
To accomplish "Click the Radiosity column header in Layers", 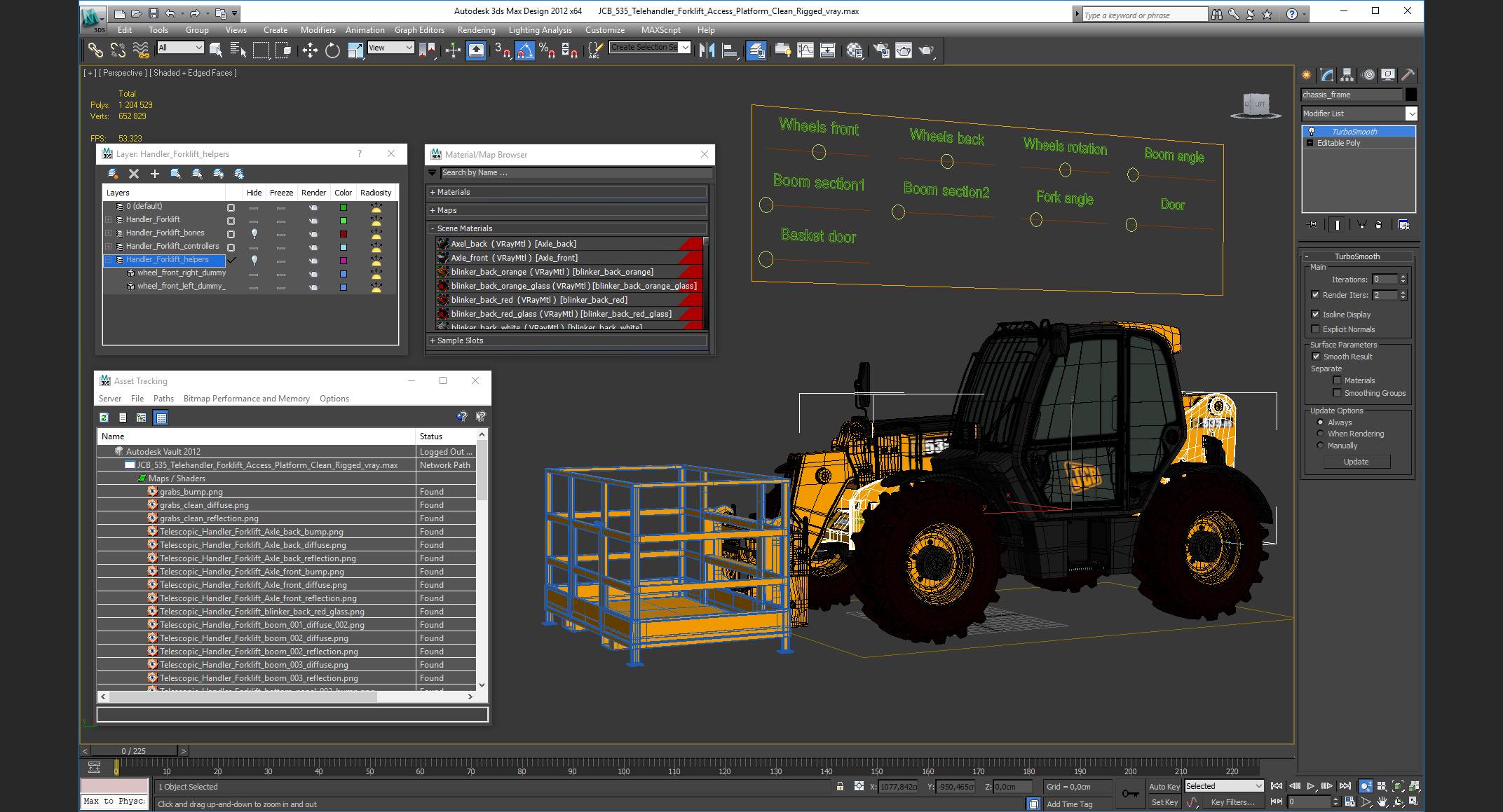I will click(x=376, y=193).
